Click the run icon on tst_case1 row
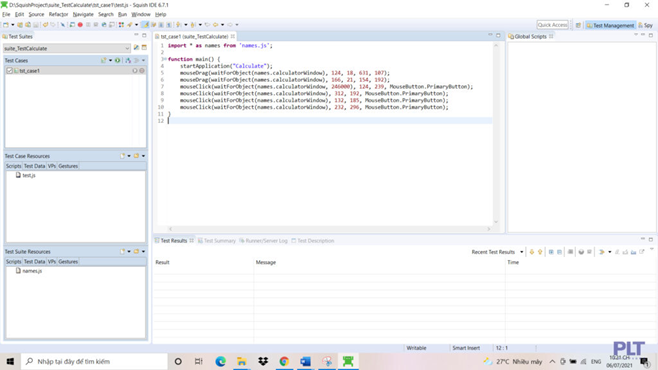This screenshot has height=370, width=658. click(135, 70)
